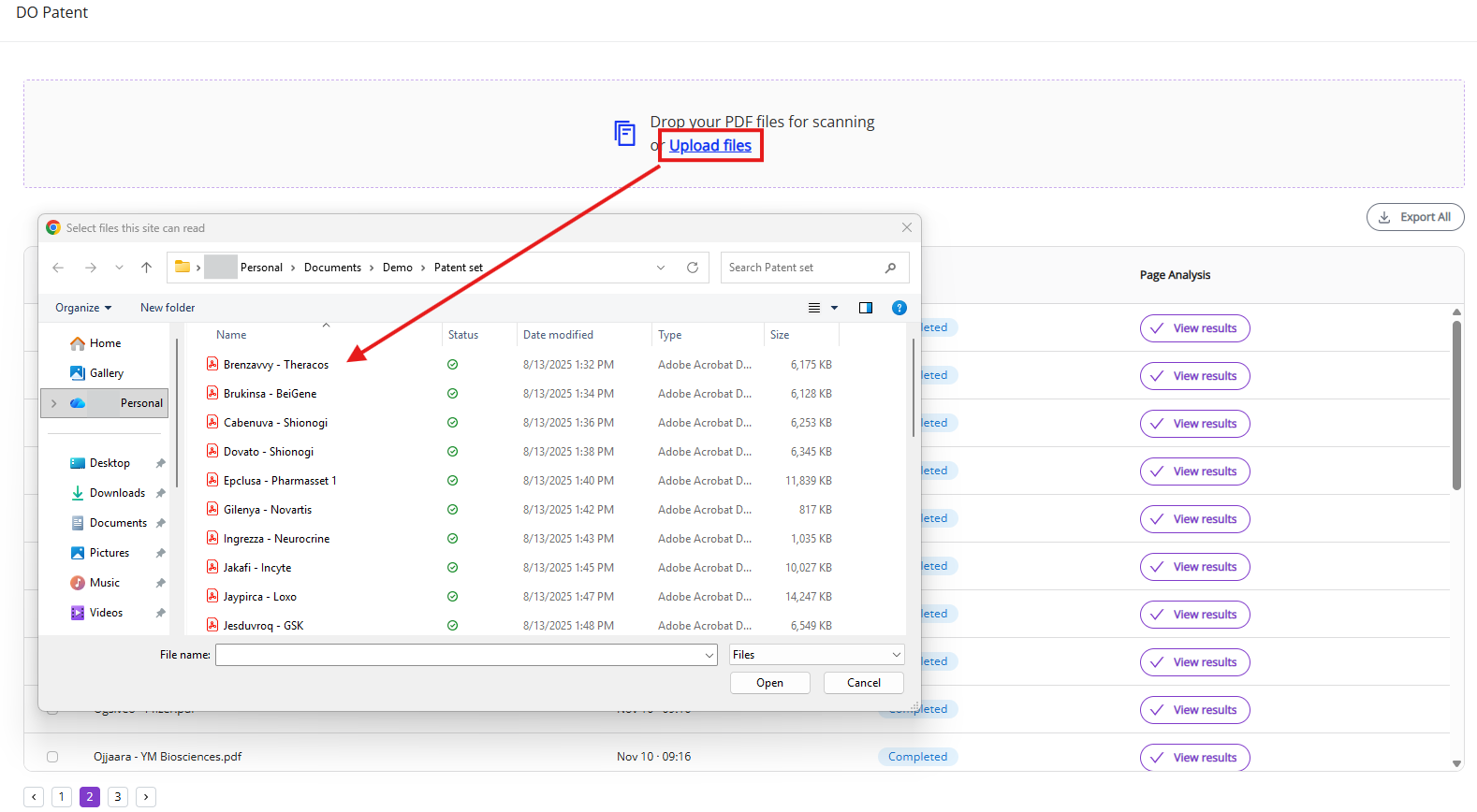Open Downloads in the sidebar
1477x812 pixels.
[x=117, y=493]
